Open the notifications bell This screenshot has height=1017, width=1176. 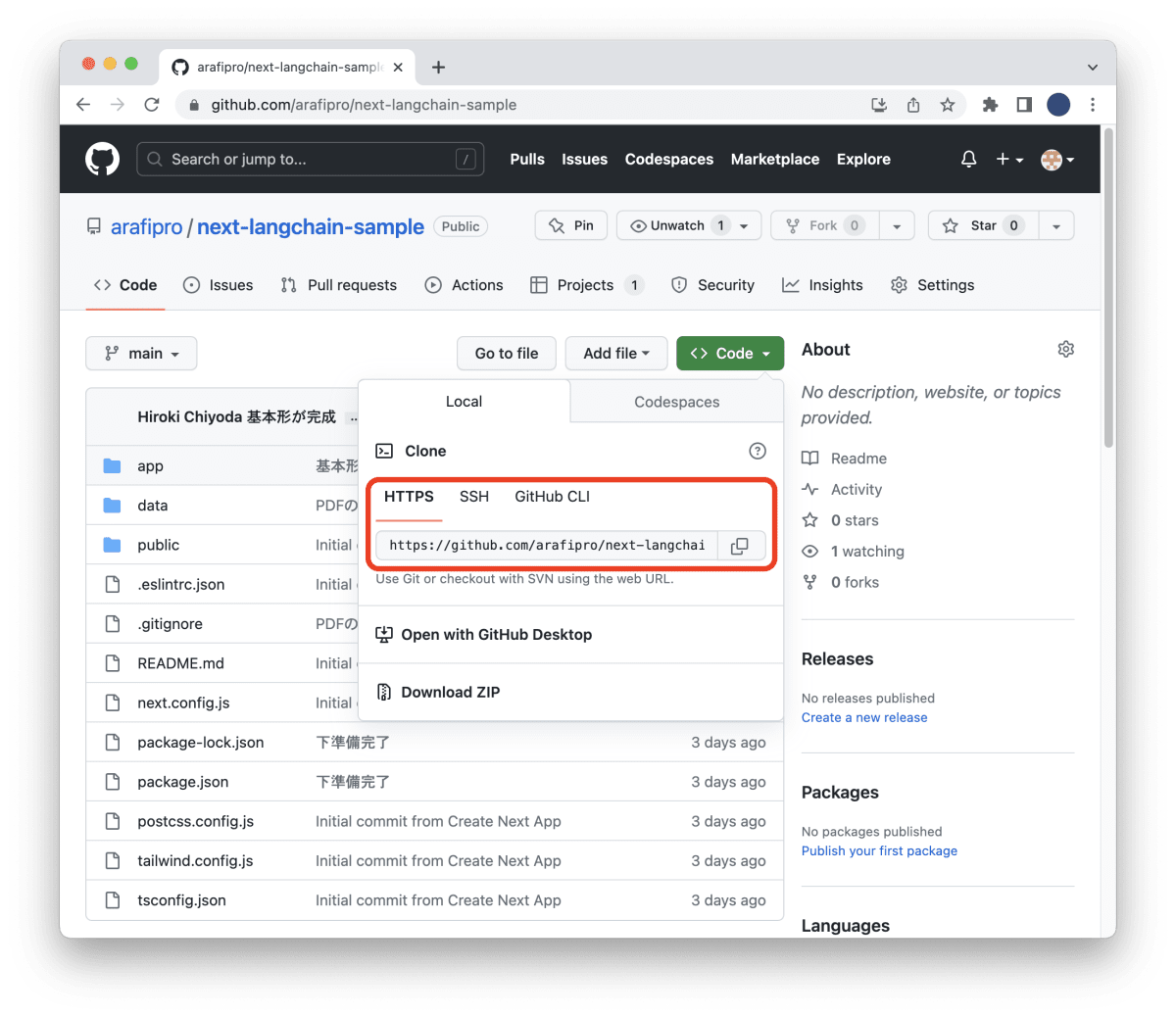point(968,159)
